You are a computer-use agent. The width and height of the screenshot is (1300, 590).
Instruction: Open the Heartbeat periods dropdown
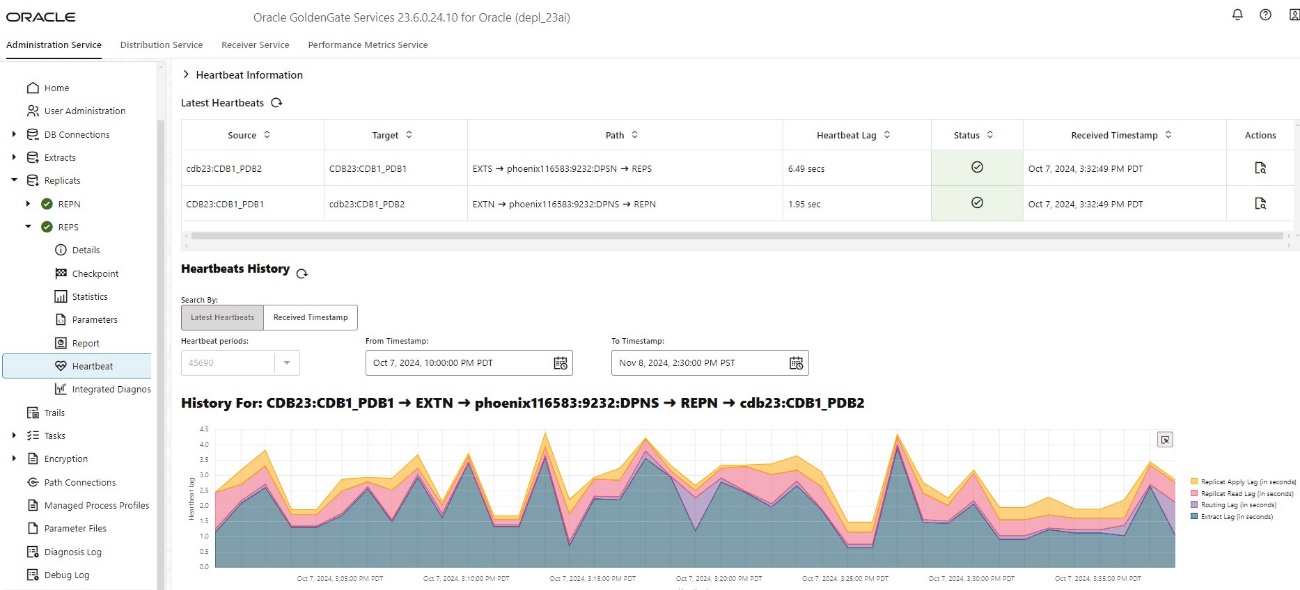click(285, 363)
